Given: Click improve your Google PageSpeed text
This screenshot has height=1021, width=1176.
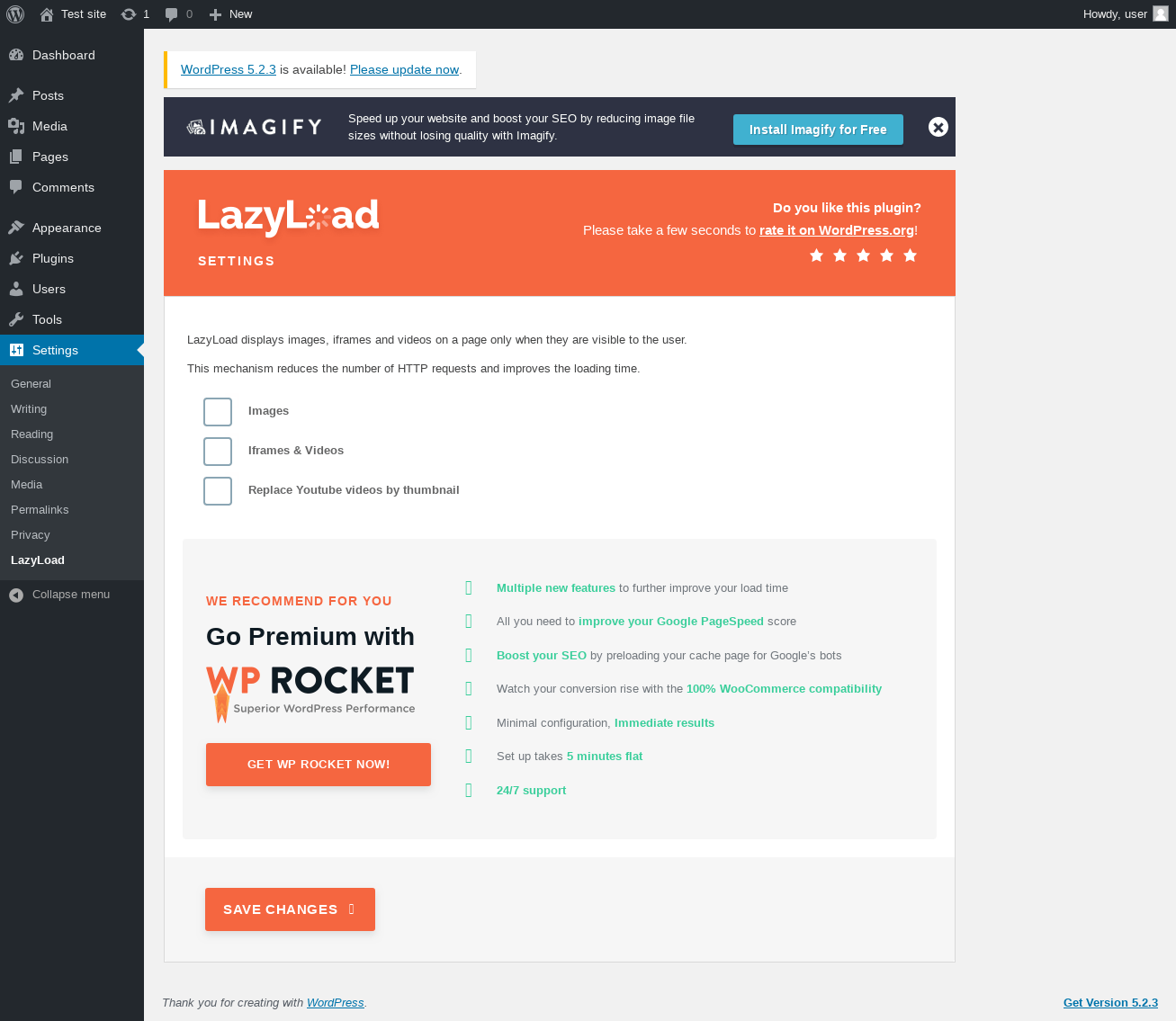Looking at the screenshot, I should (671, 621).
